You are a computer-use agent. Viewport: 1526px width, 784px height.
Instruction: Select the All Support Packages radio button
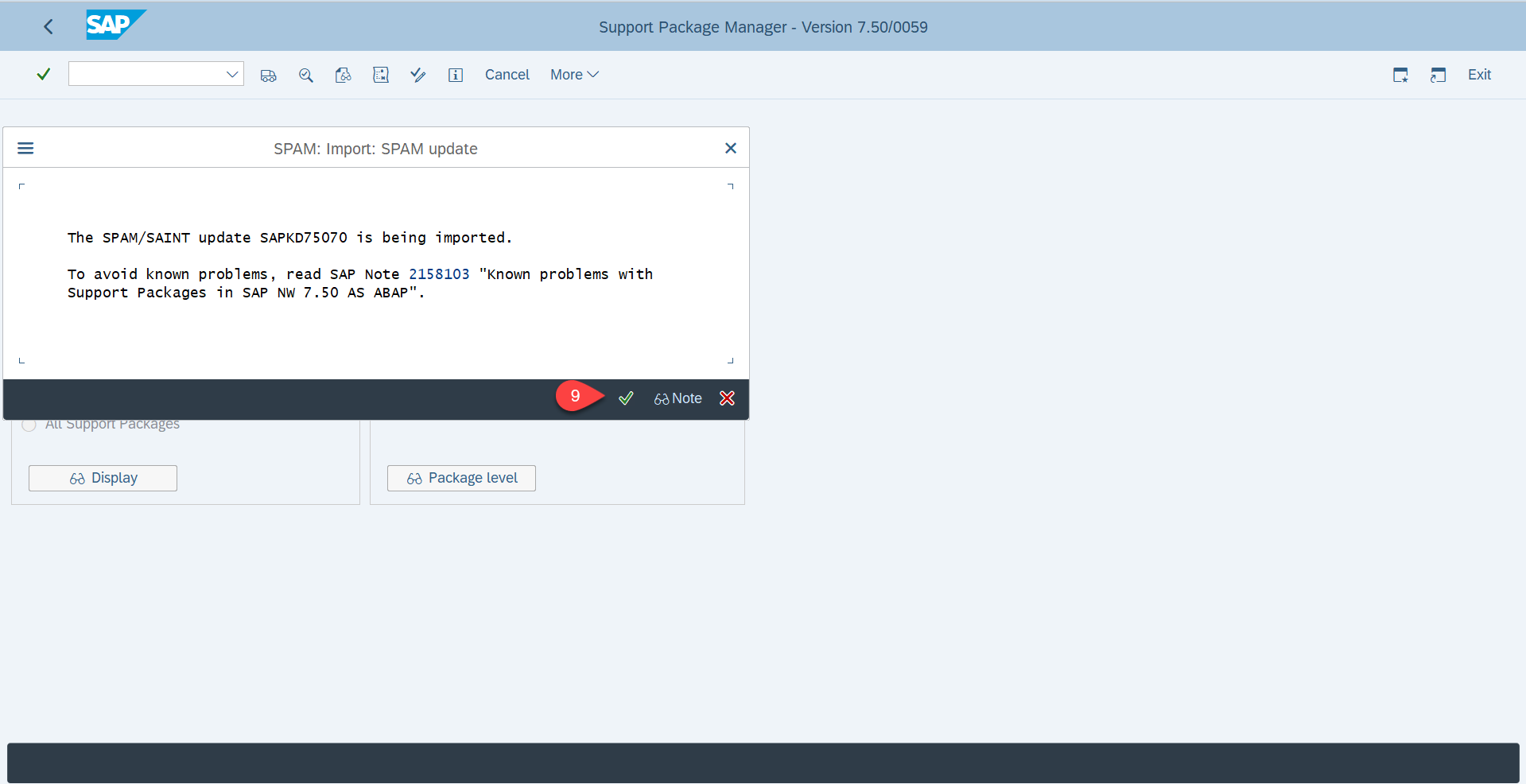coord(29,425)
